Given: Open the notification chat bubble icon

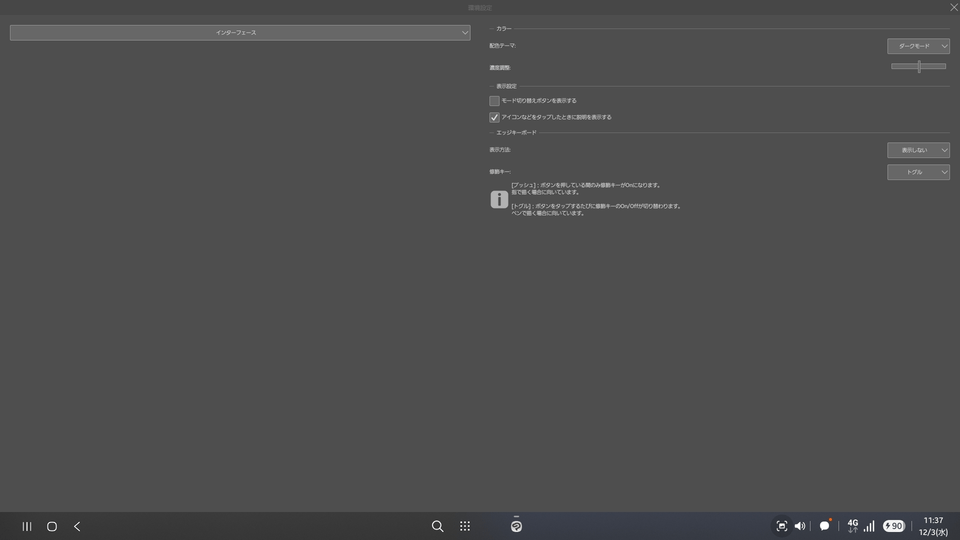Looking at the screenshot, I should point(825,526).
